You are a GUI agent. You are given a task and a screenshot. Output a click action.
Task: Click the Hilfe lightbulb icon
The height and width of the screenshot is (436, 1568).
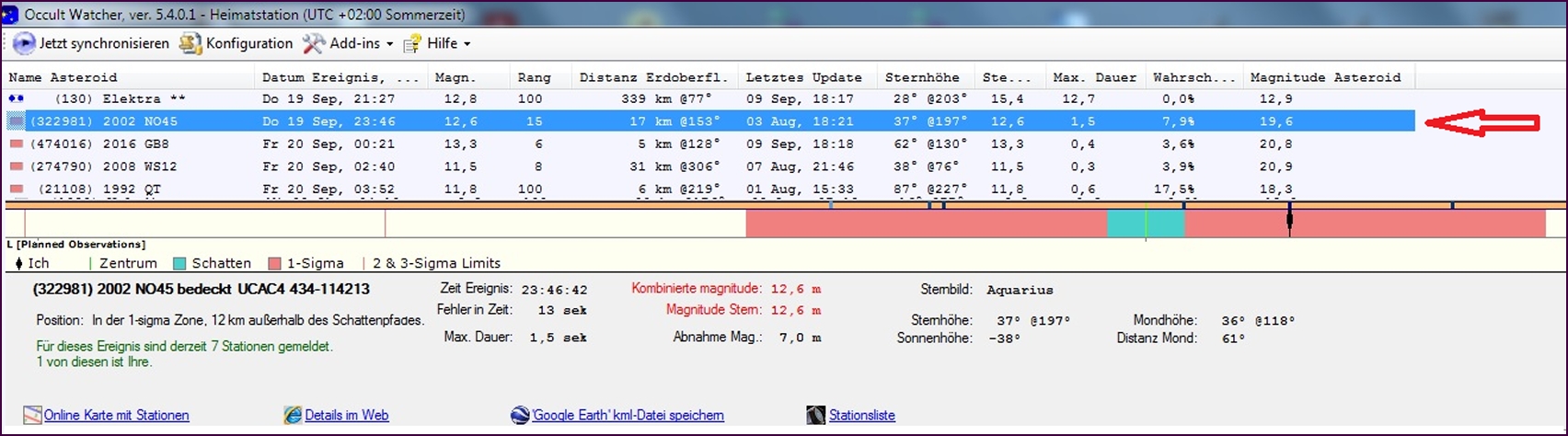[x=412, y=43]
